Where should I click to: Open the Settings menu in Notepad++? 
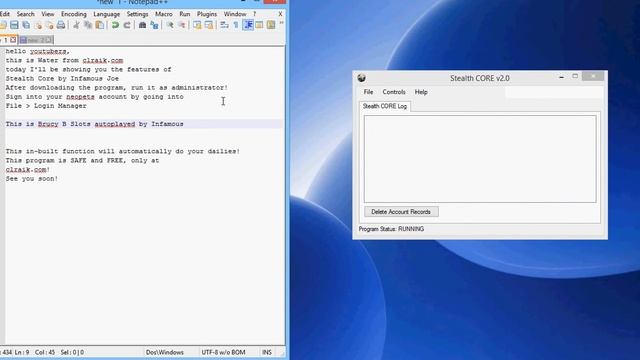point(138,14)
